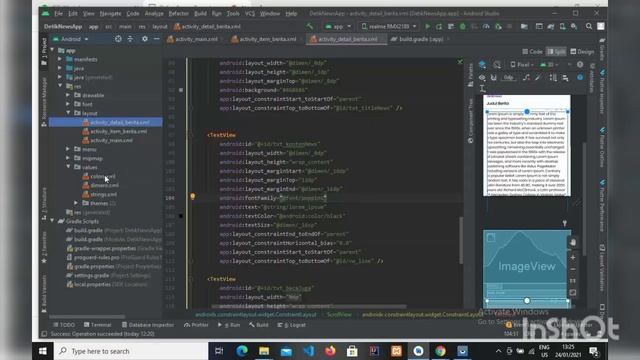Collapse the layout folder in tree
This screenshot has width=640, height=360.
68,113
